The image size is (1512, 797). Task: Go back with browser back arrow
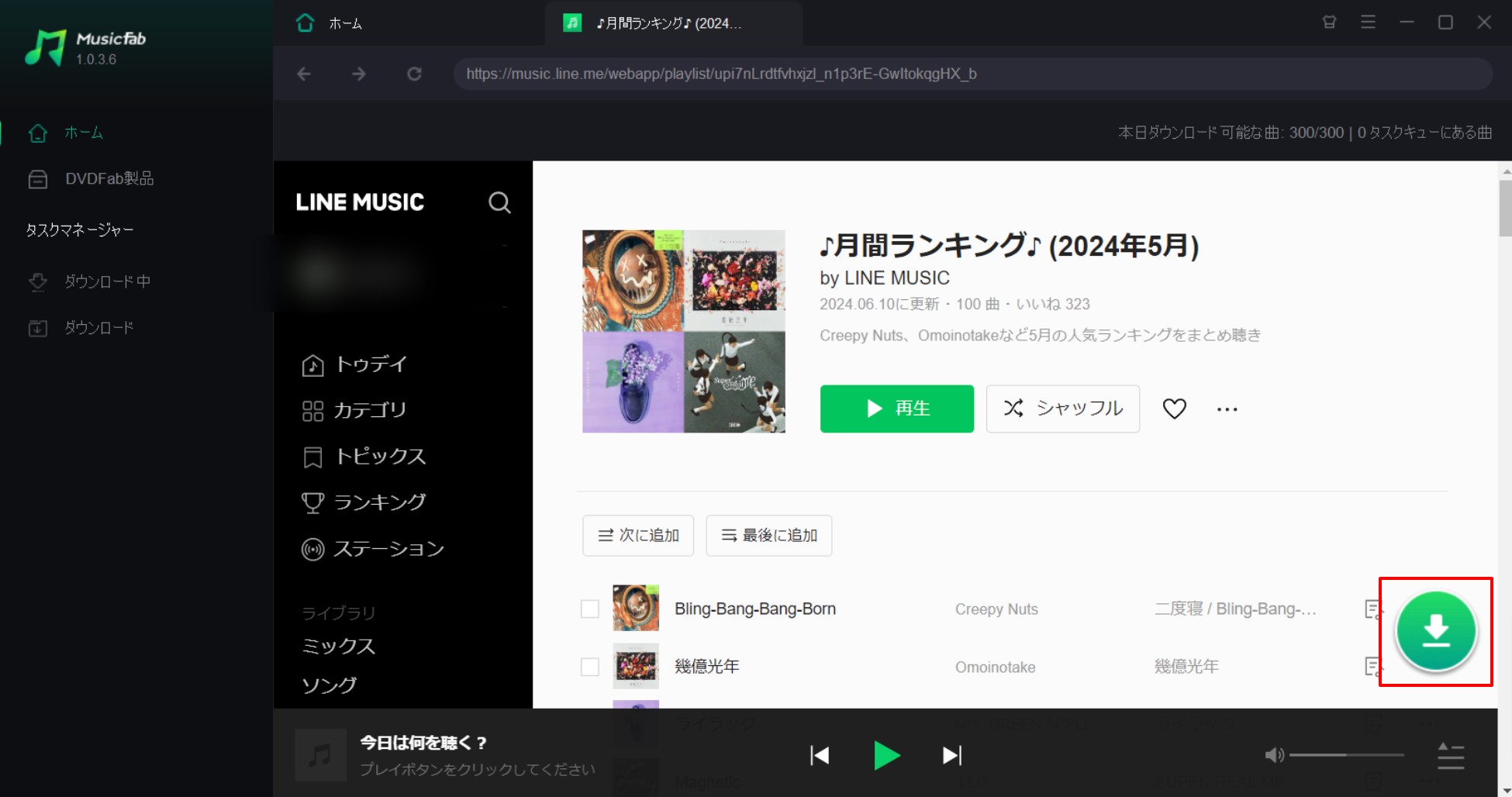(304, 74)
